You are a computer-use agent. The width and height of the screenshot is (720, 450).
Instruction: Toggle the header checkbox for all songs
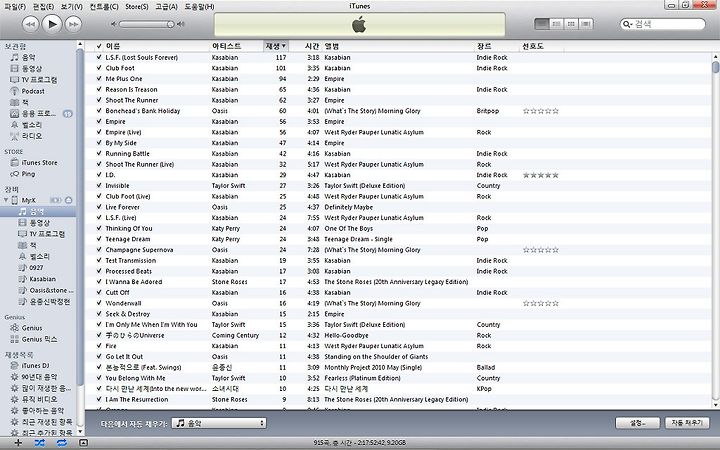tap(99, 46)
